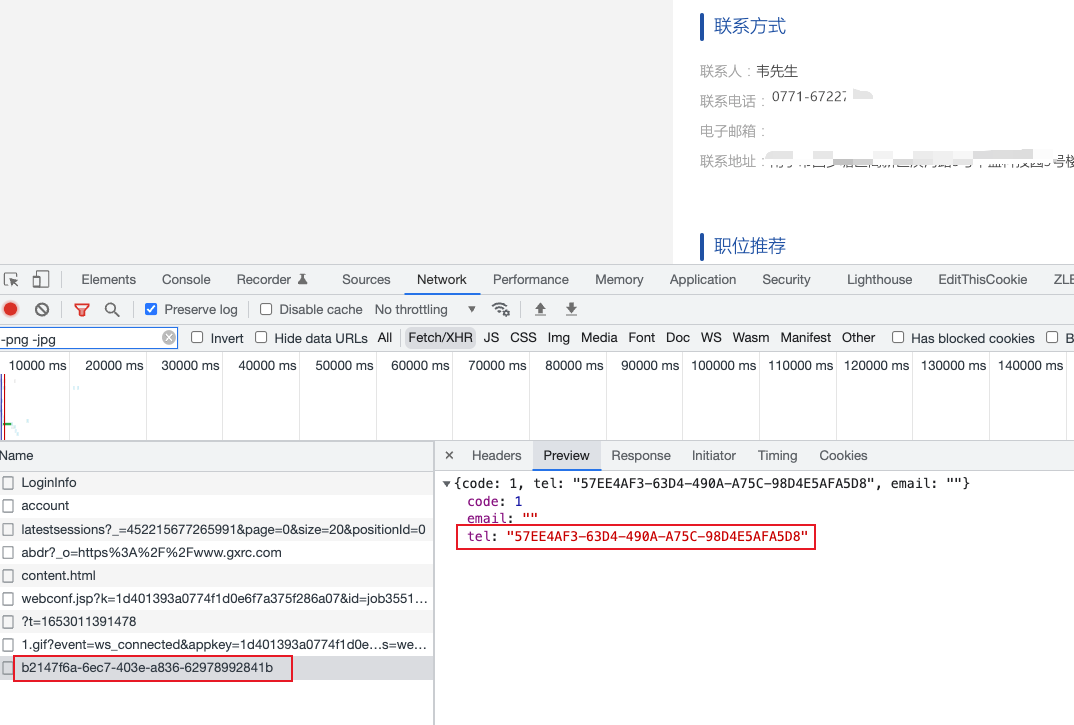Filter requests by Media
The width and height of the screenshot is (1074, 725).
click(x=599, y=338)
